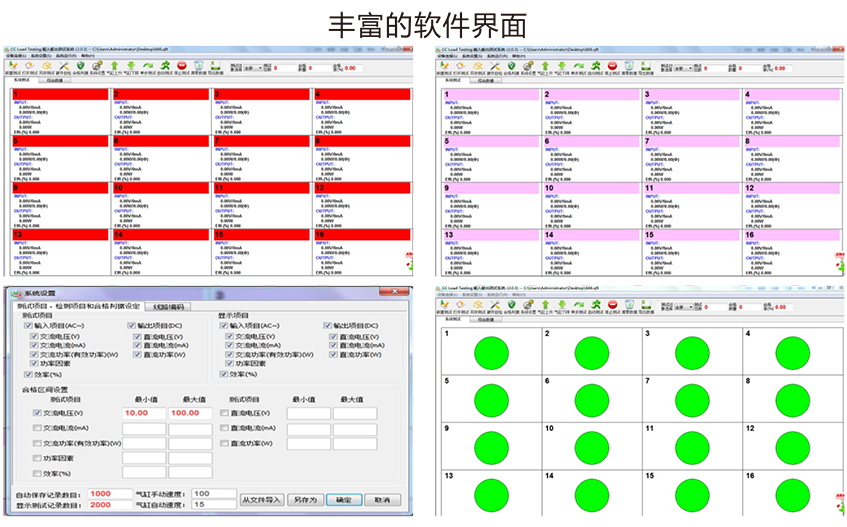Click 导出数据 Excel icon in red-panel window
This screenshot has height=527, width=847.
click(x=215, y=66)
